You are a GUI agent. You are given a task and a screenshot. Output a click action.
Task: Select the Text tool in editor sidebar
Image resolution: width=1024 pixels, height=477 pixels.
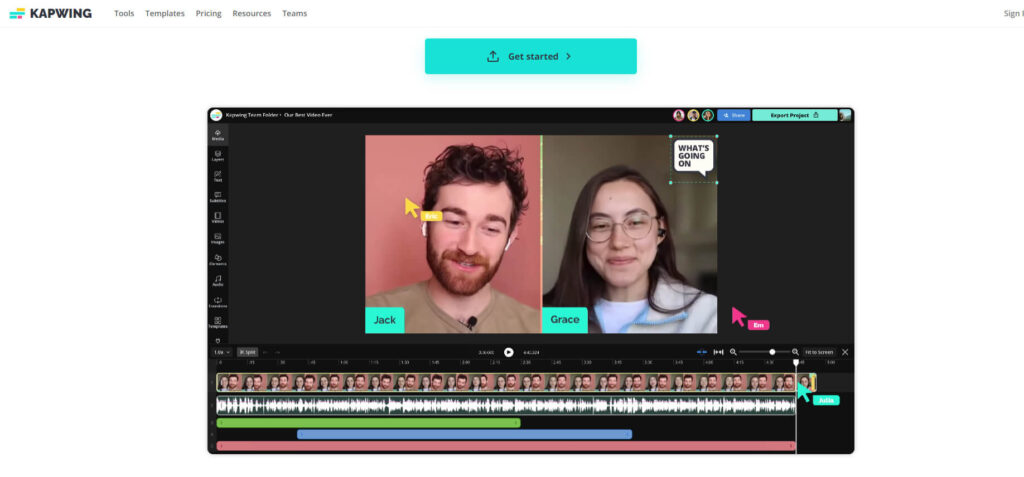pos(217,176)
